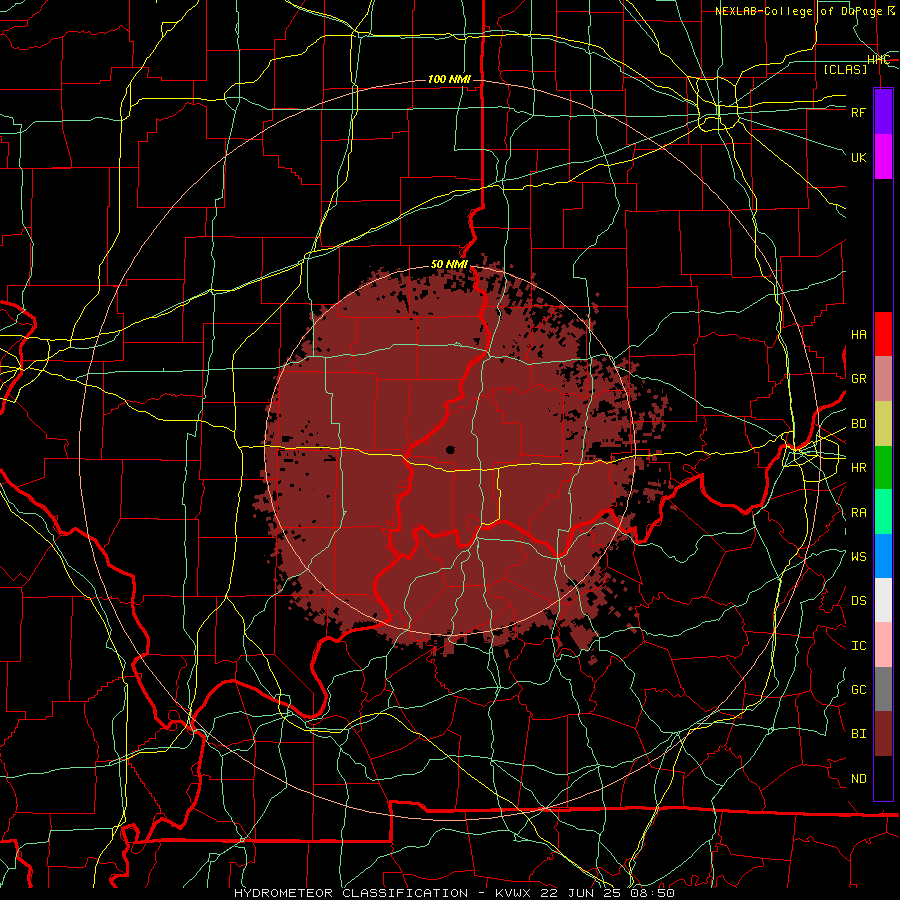This screenshot has height=900, width=900.
Task: Click the ND legend label
Action: [x=859, y=779]
